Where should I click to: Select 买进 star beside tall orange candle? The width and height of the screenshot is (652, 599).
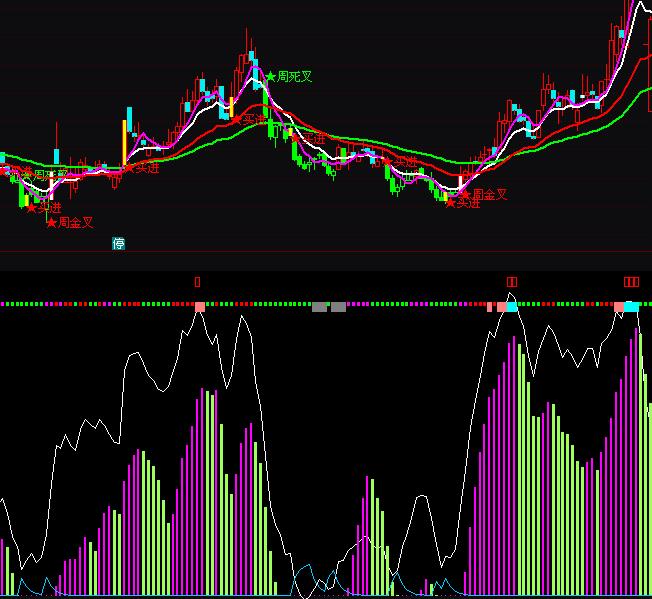point(141,168)
